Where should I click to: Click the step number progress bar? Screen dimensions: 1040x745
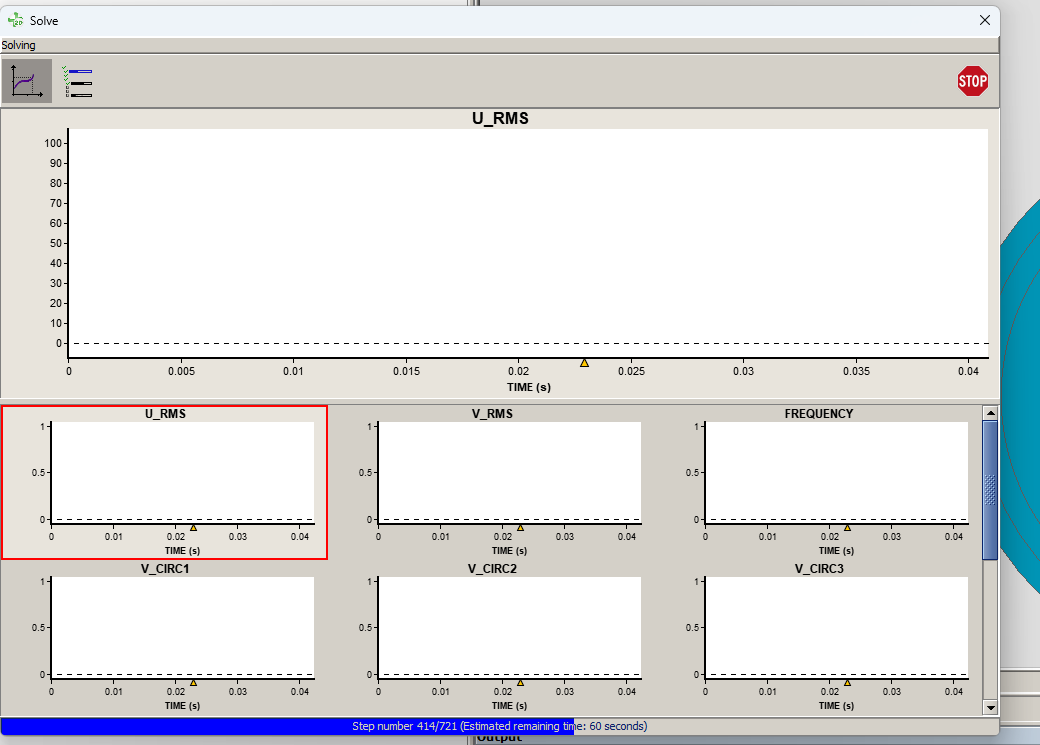(x=499, y=726)
